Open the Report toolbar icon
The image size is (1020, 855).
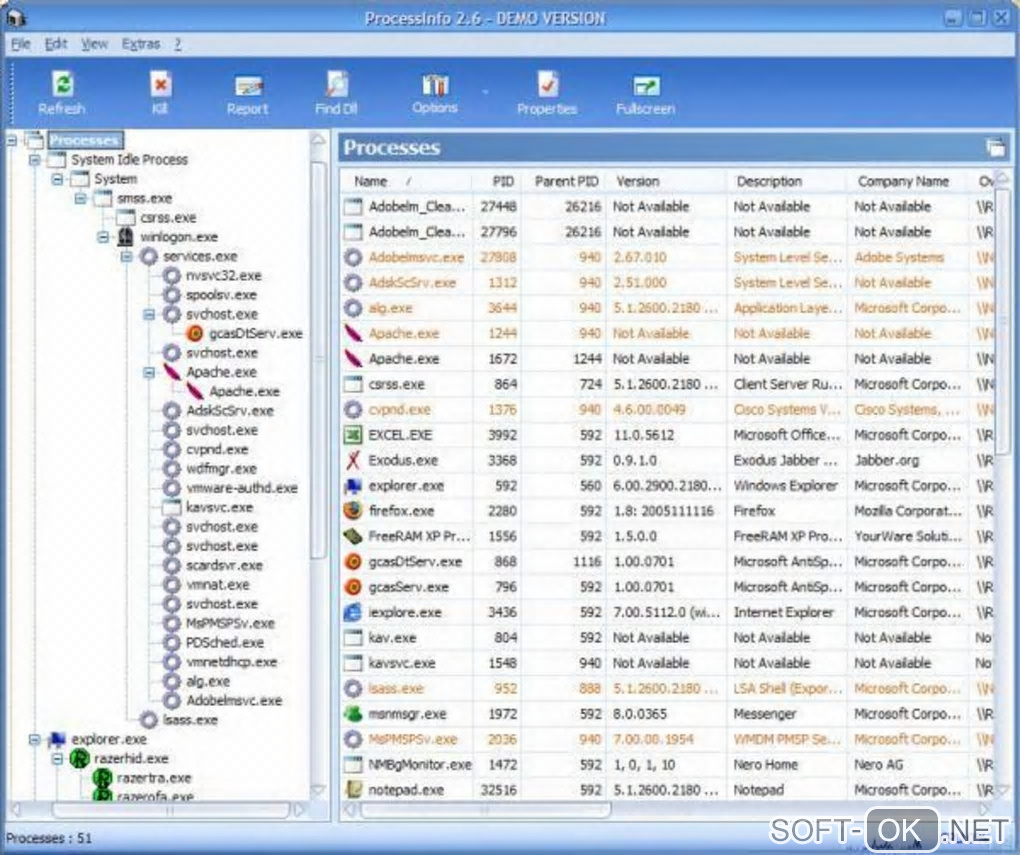click(248, 87)
